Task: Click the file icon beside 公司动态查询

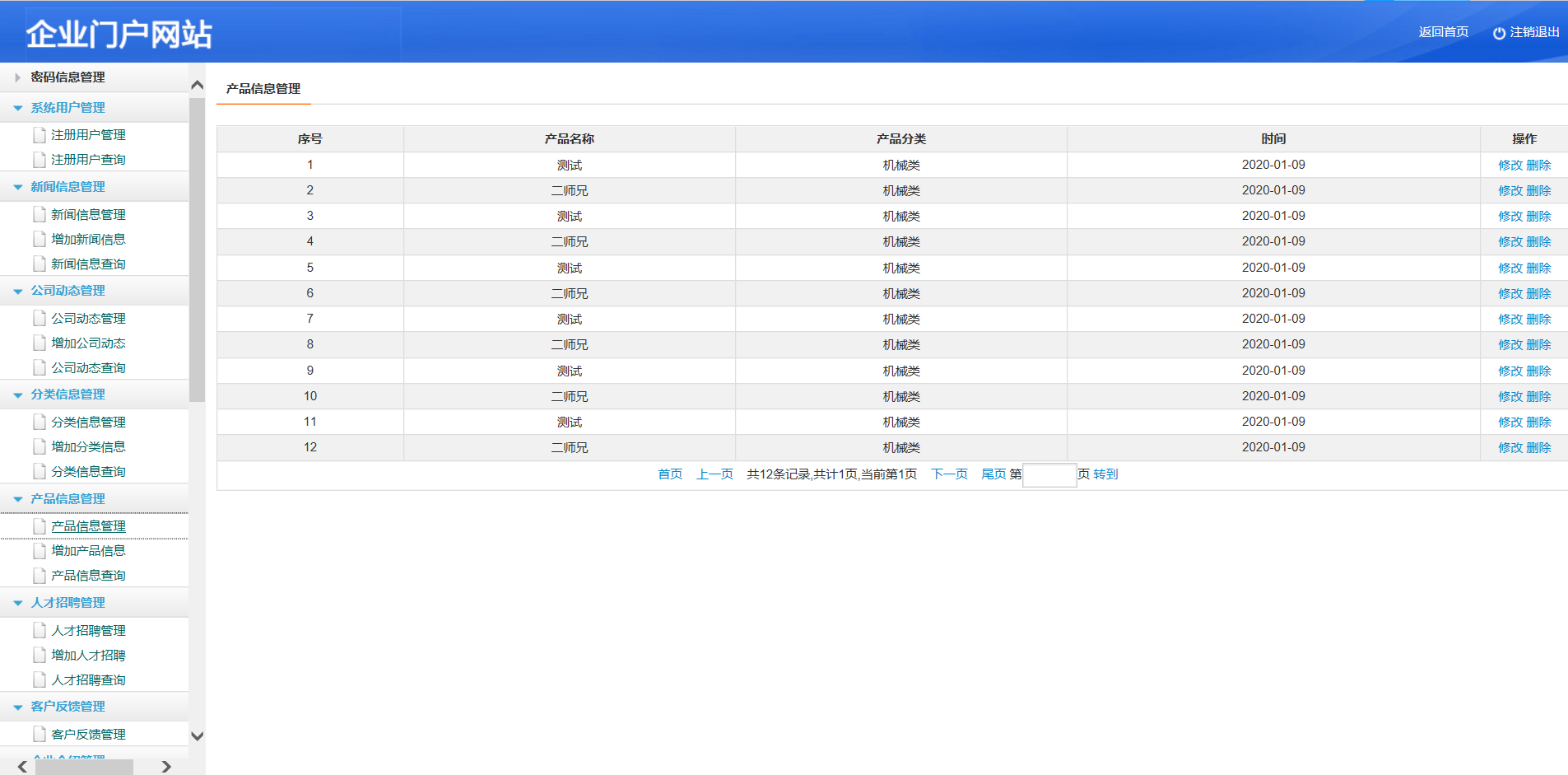Action: (39, 367)
